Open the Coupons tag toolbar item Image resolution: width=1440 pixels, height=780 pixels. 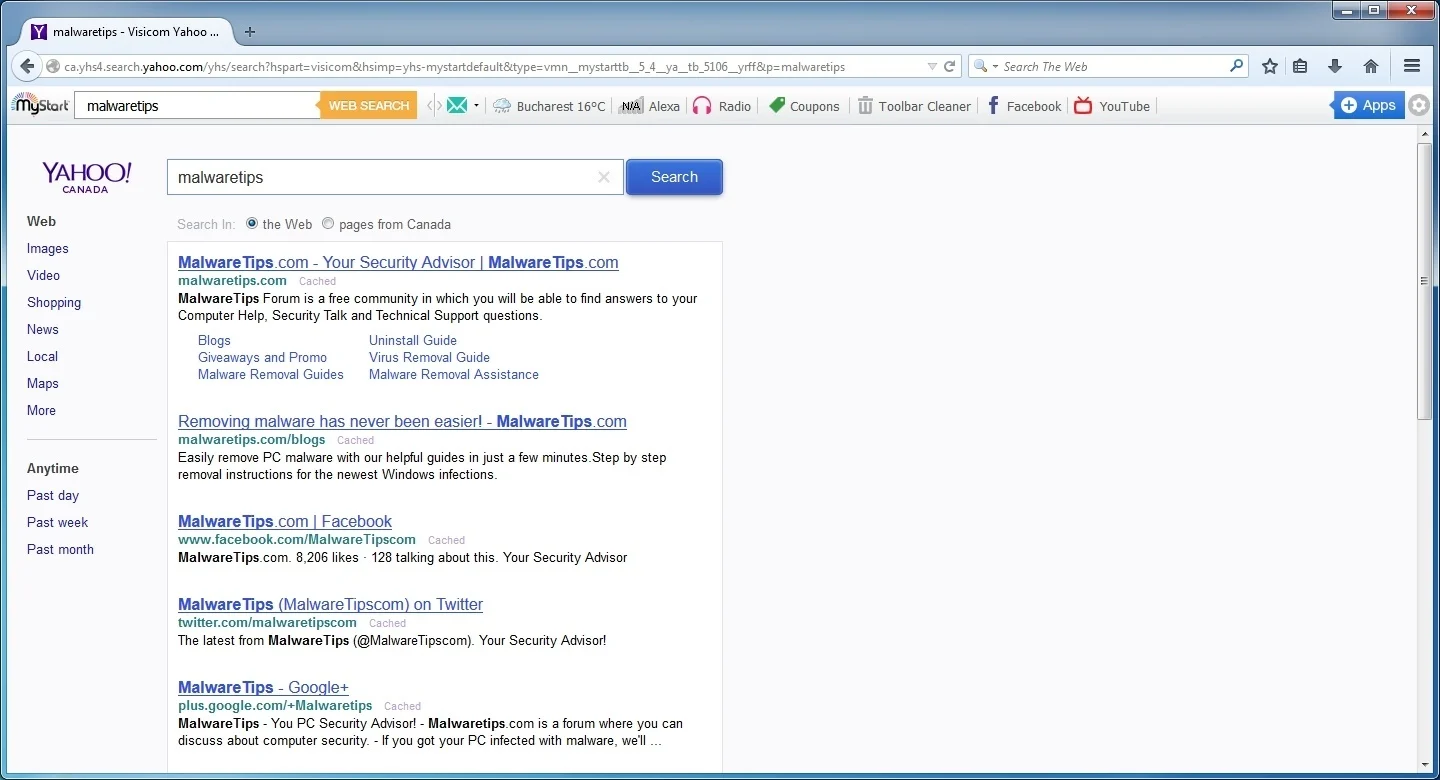point(804,106)
